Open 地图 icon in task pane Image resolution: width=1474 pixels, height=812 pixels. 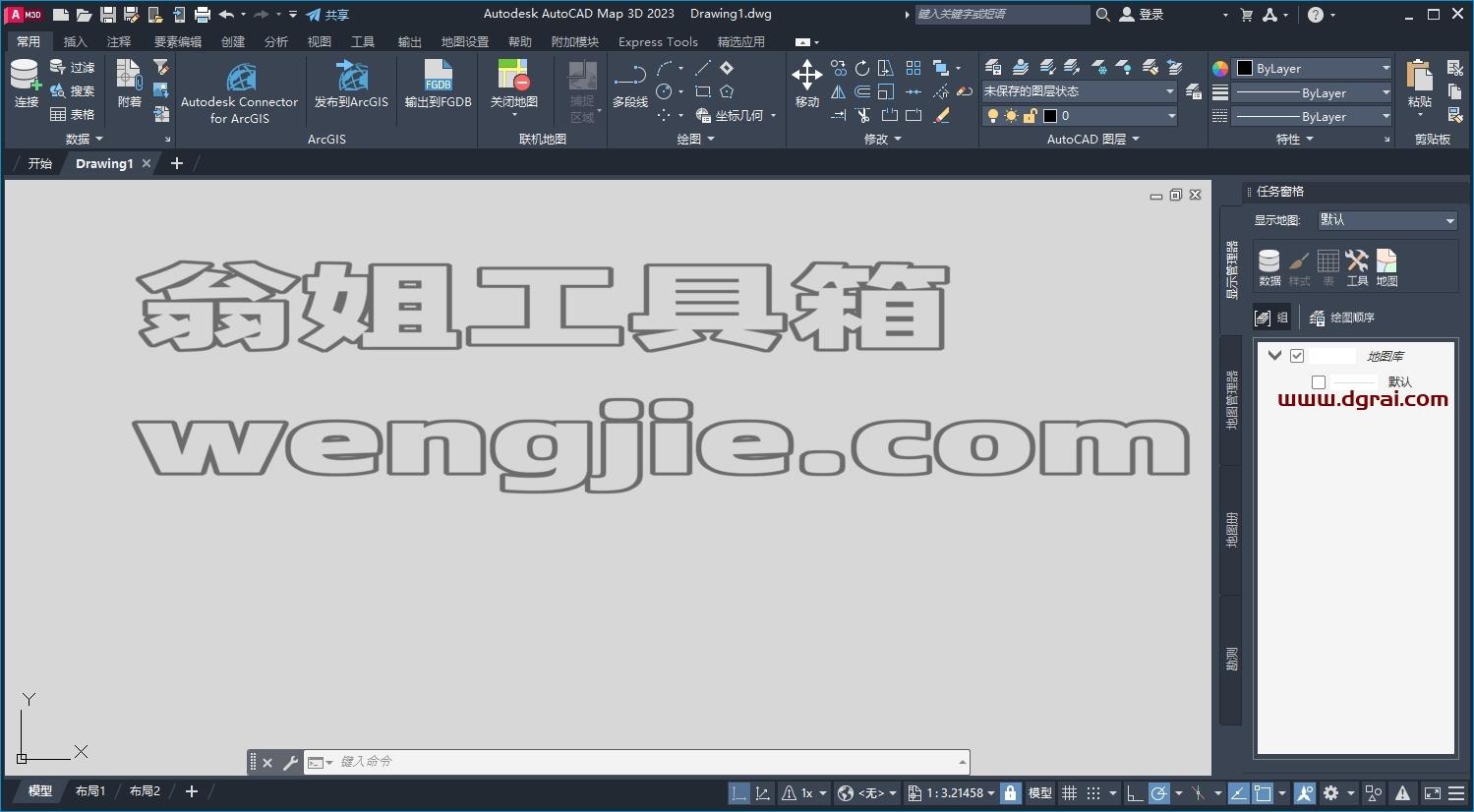[x=1386, y=267]
